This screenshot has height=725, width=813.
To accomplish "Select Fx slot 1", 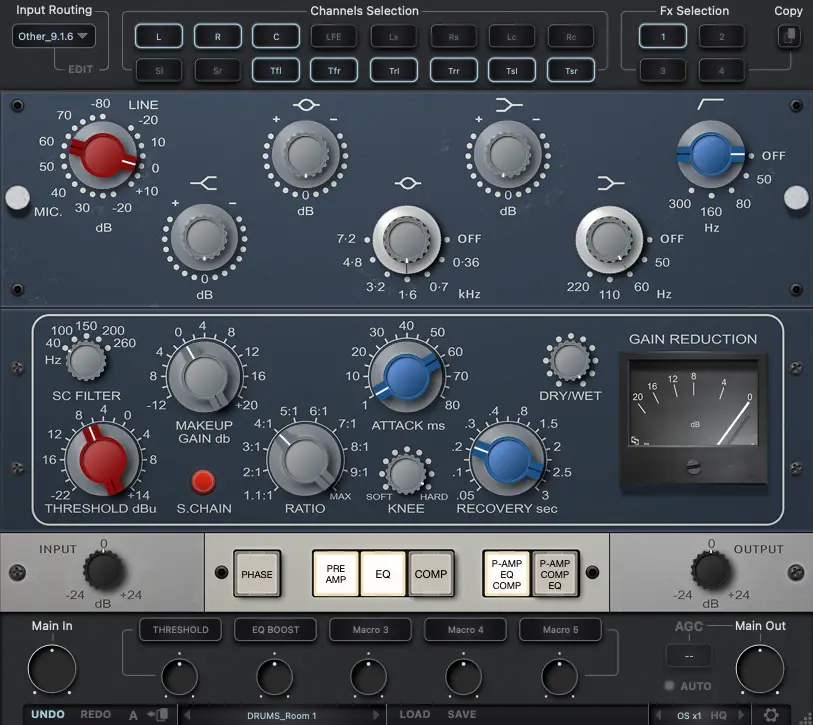I will [x=663, y=37].
